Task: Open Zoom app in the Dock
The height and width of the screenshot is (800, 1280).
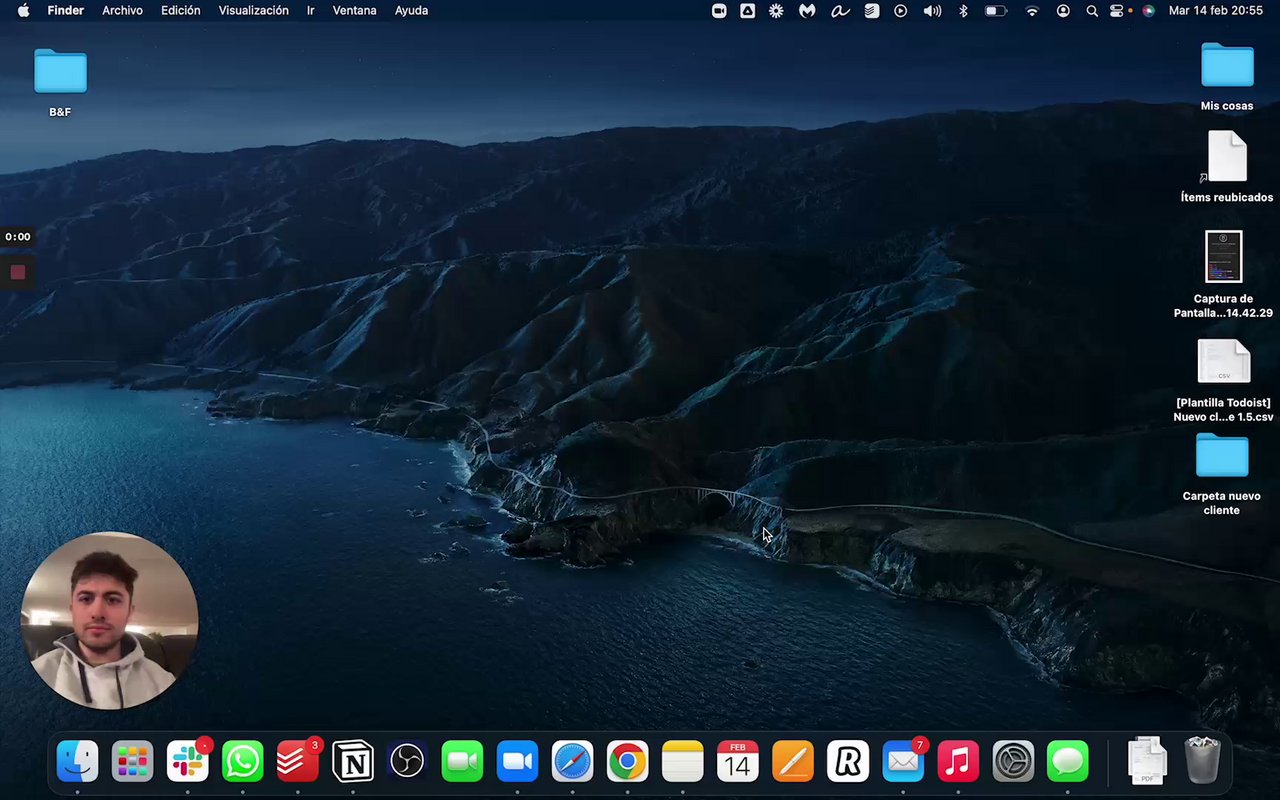Action: pos(517,762)
